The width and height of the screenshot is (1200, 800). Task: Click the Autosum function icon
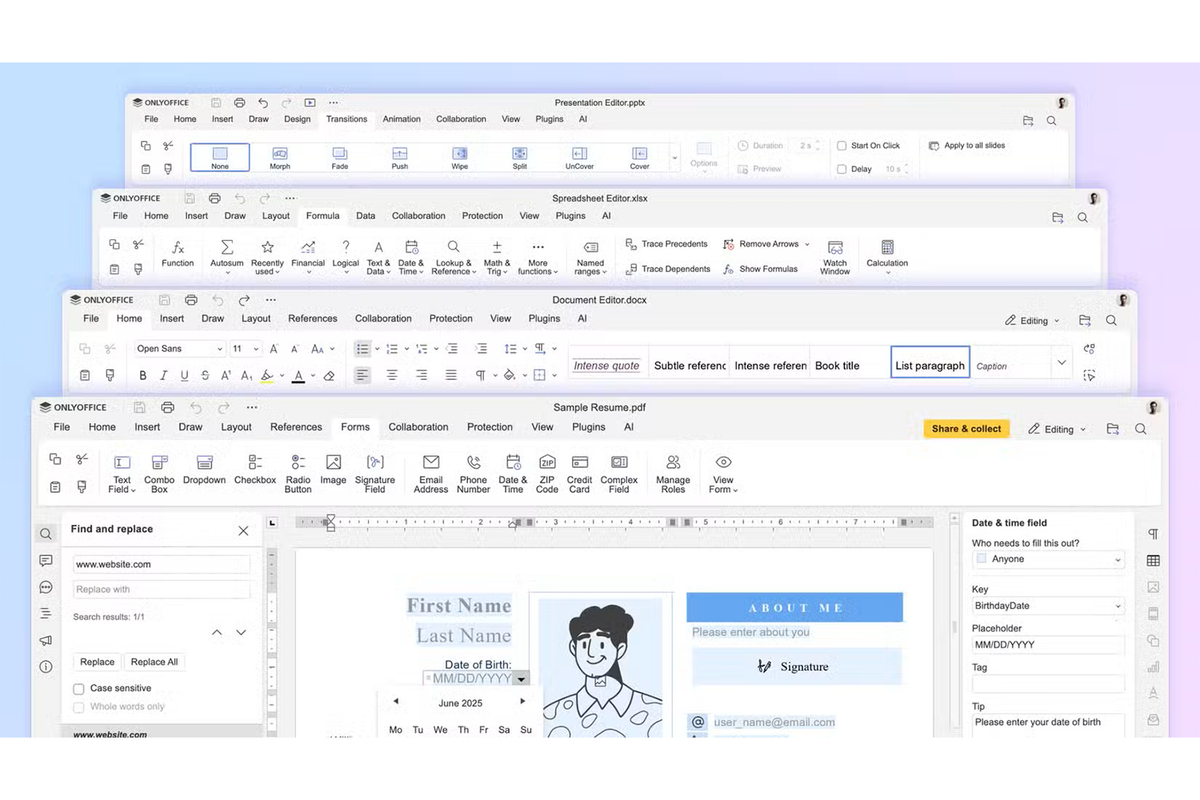coord(227,255)
